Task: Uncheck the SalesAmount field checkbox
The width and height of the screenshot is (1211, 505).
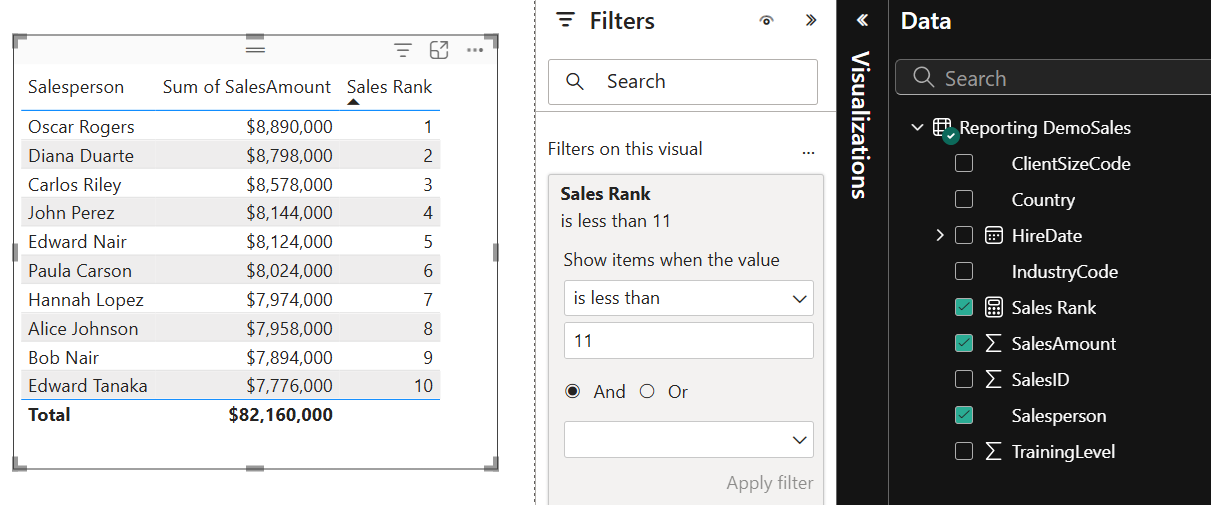Action: [x=964, y=344]
